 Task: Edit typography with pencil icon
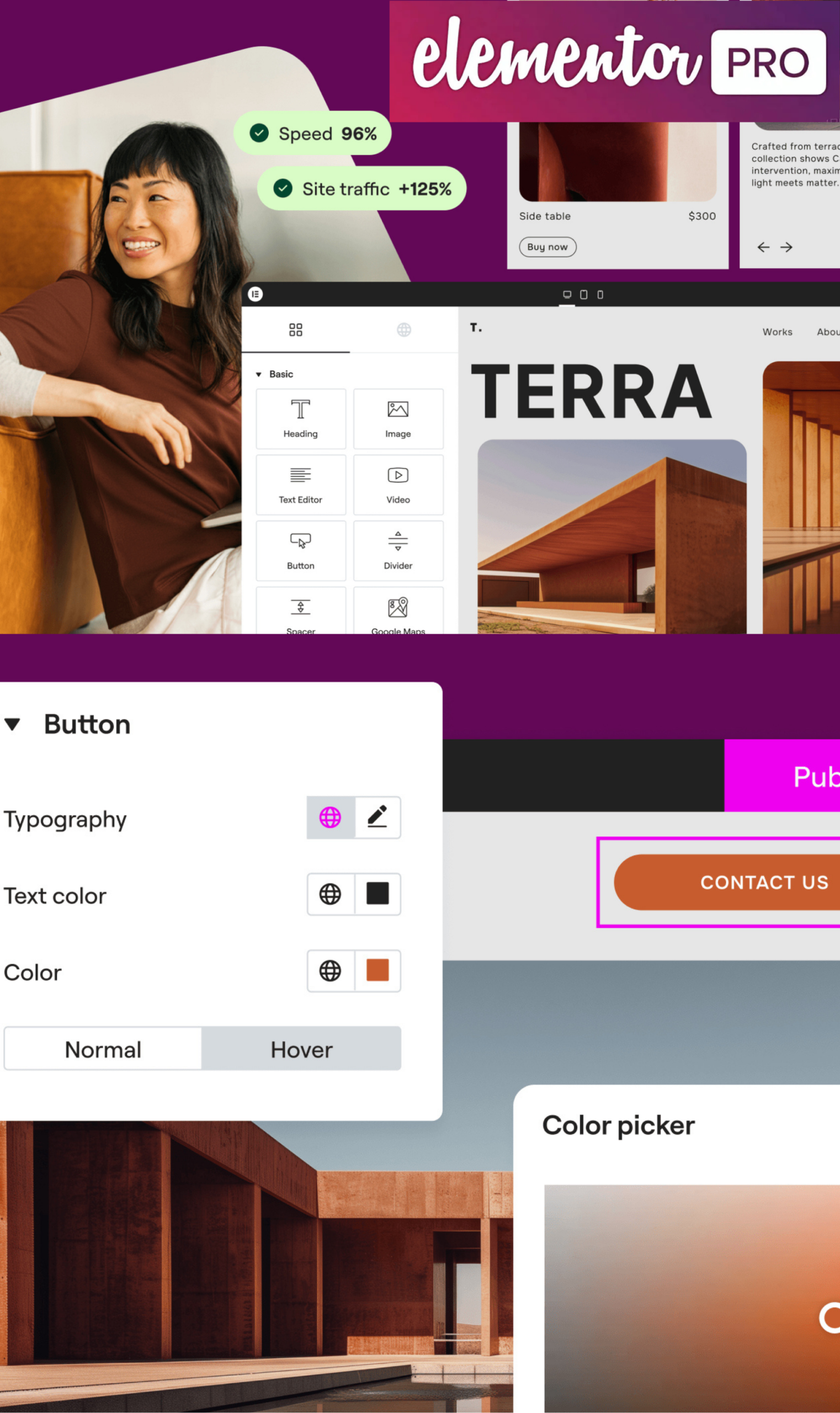[x=378, y=817]
